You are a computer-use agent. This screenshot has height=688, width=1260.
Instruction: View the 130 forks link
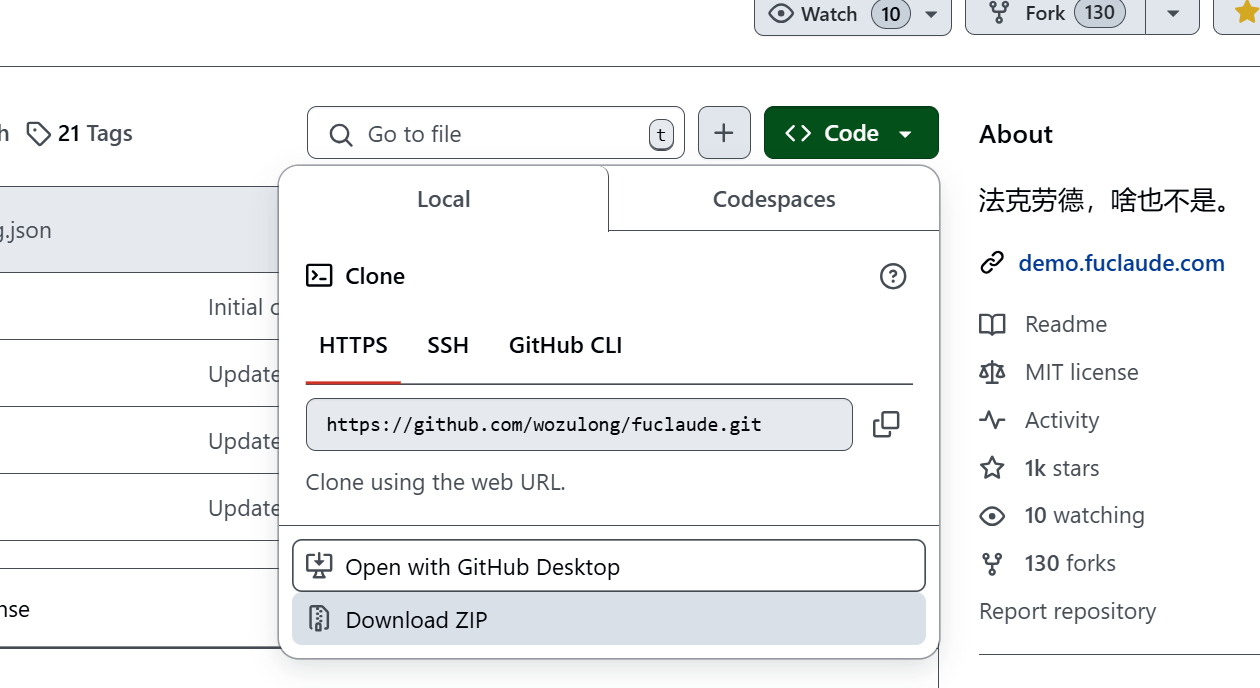click(x=1070, y=564)
